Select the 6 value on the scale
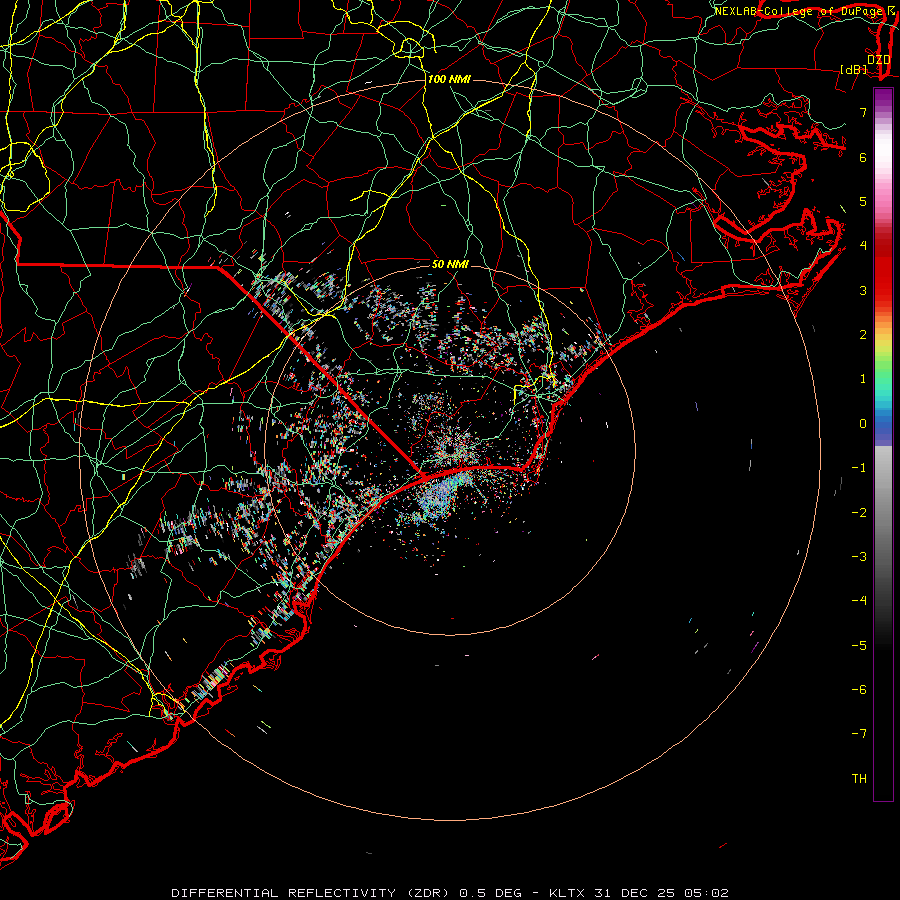The height and width of the screenshot is (900, 900). 863,157
